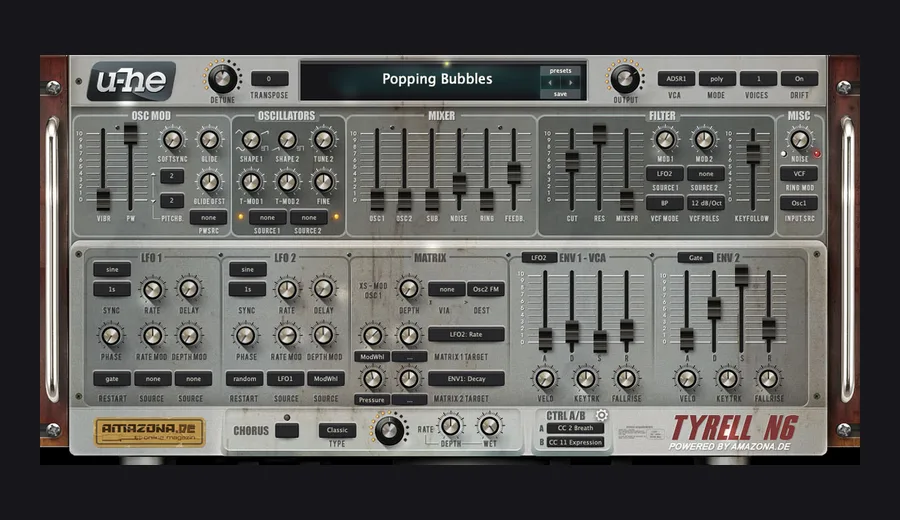
Task: Open the Matrix 2 Target ENV1: Decay selector
Action: point(466,379)
